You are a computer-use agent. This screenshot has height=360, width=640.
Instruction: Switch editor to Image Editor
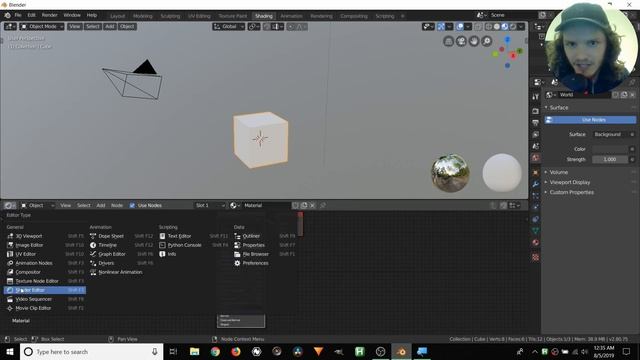45,245
